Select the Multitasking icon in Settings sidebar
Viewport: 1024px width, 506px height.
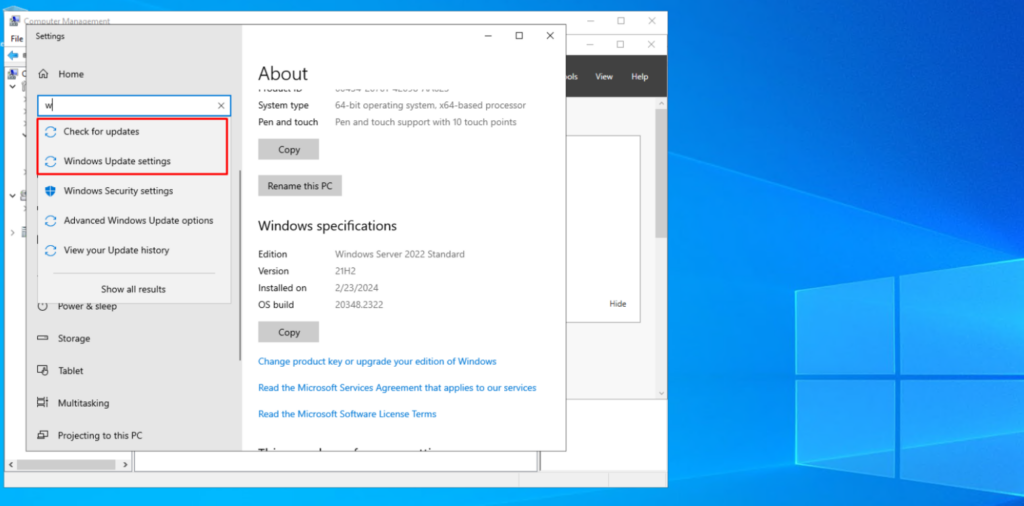tap(43, 403)
